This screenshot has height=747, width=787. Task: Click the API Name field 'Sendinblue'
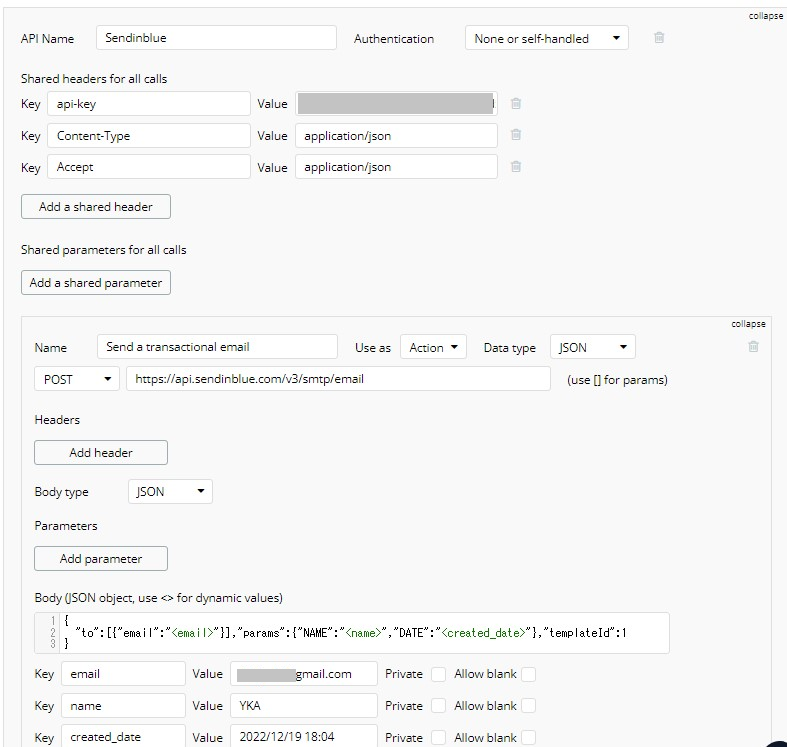(x=216, y=38)
